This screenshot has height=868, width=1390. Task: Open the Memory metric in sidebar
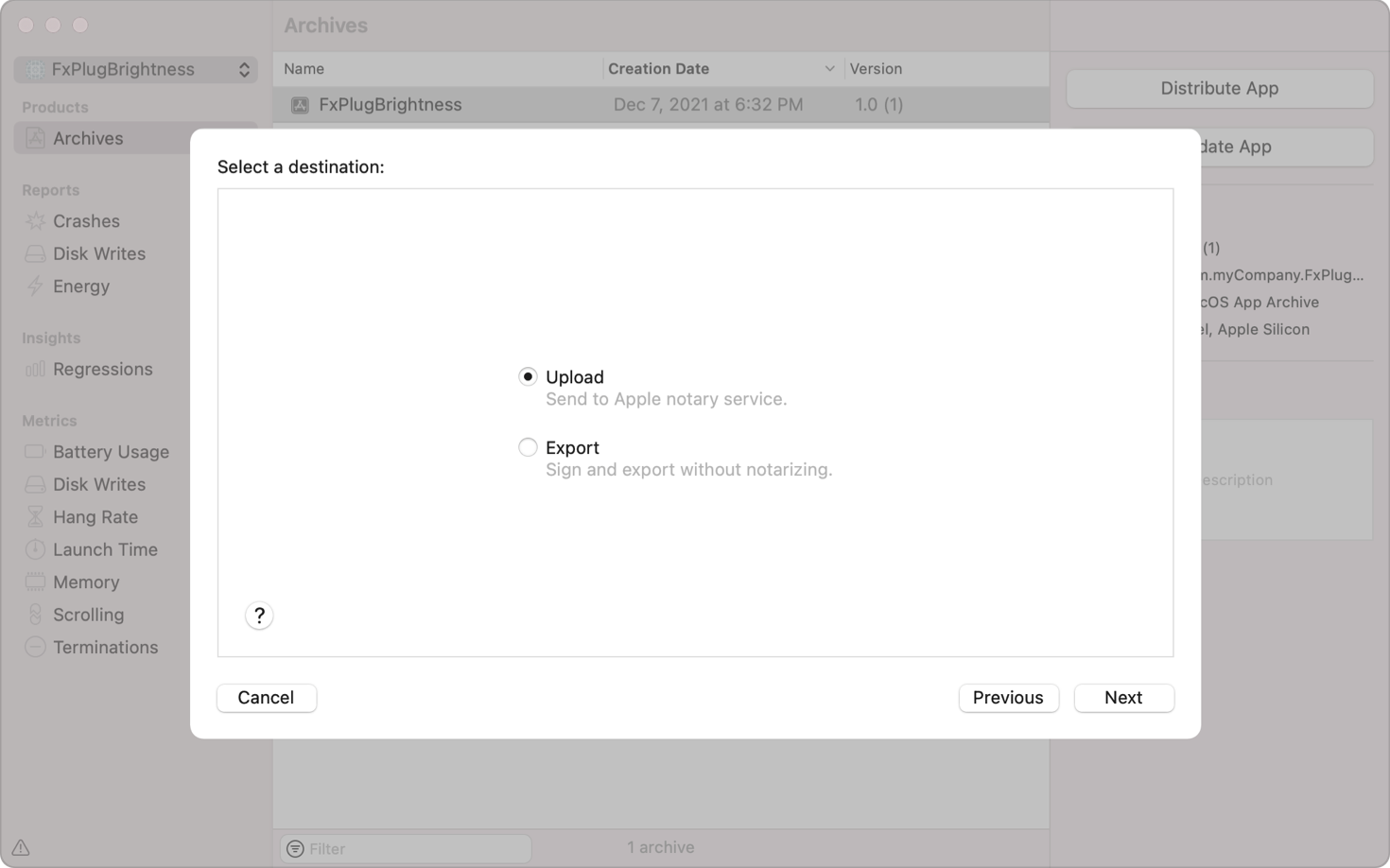point(35,582)
